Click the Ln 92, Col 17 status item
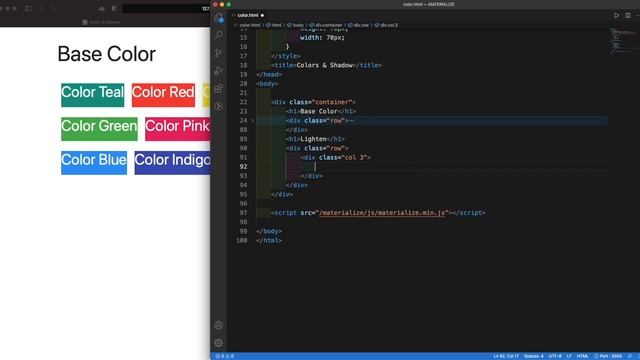Screen dimensions: 640x360 pyautogui.click(x=506, y=356)
